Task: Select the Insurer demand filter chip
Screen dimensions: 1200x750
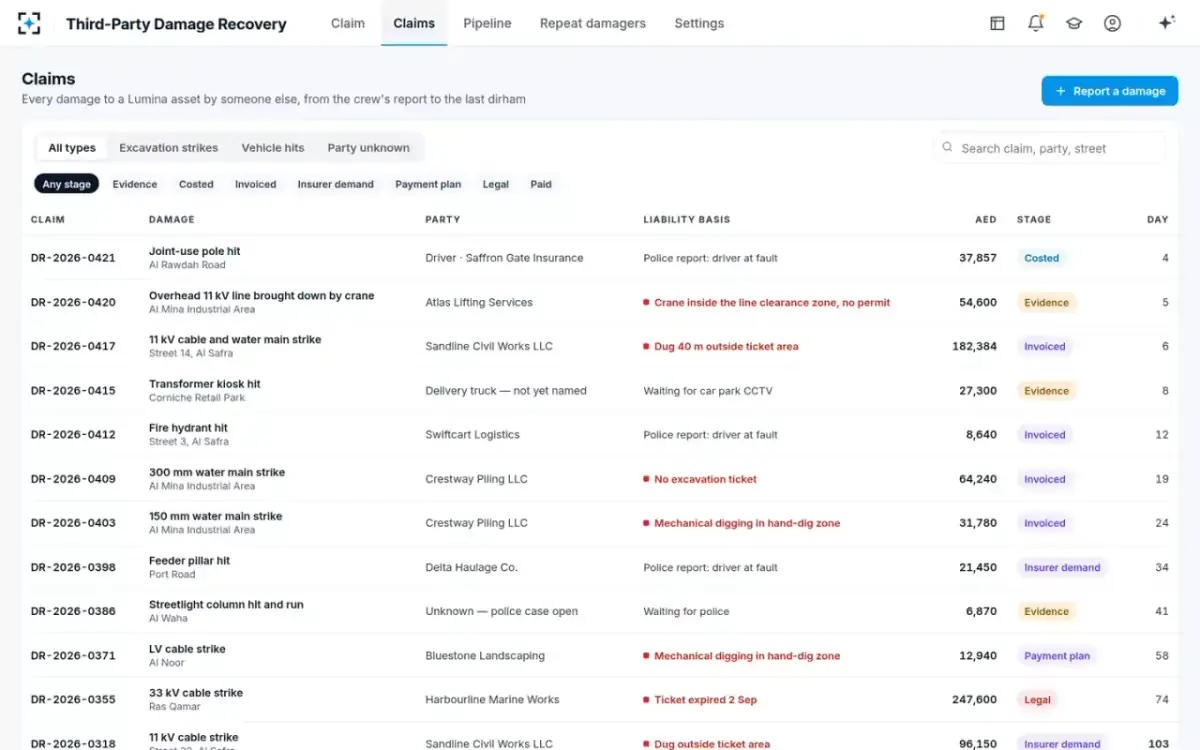Action: tap(335, 184)
